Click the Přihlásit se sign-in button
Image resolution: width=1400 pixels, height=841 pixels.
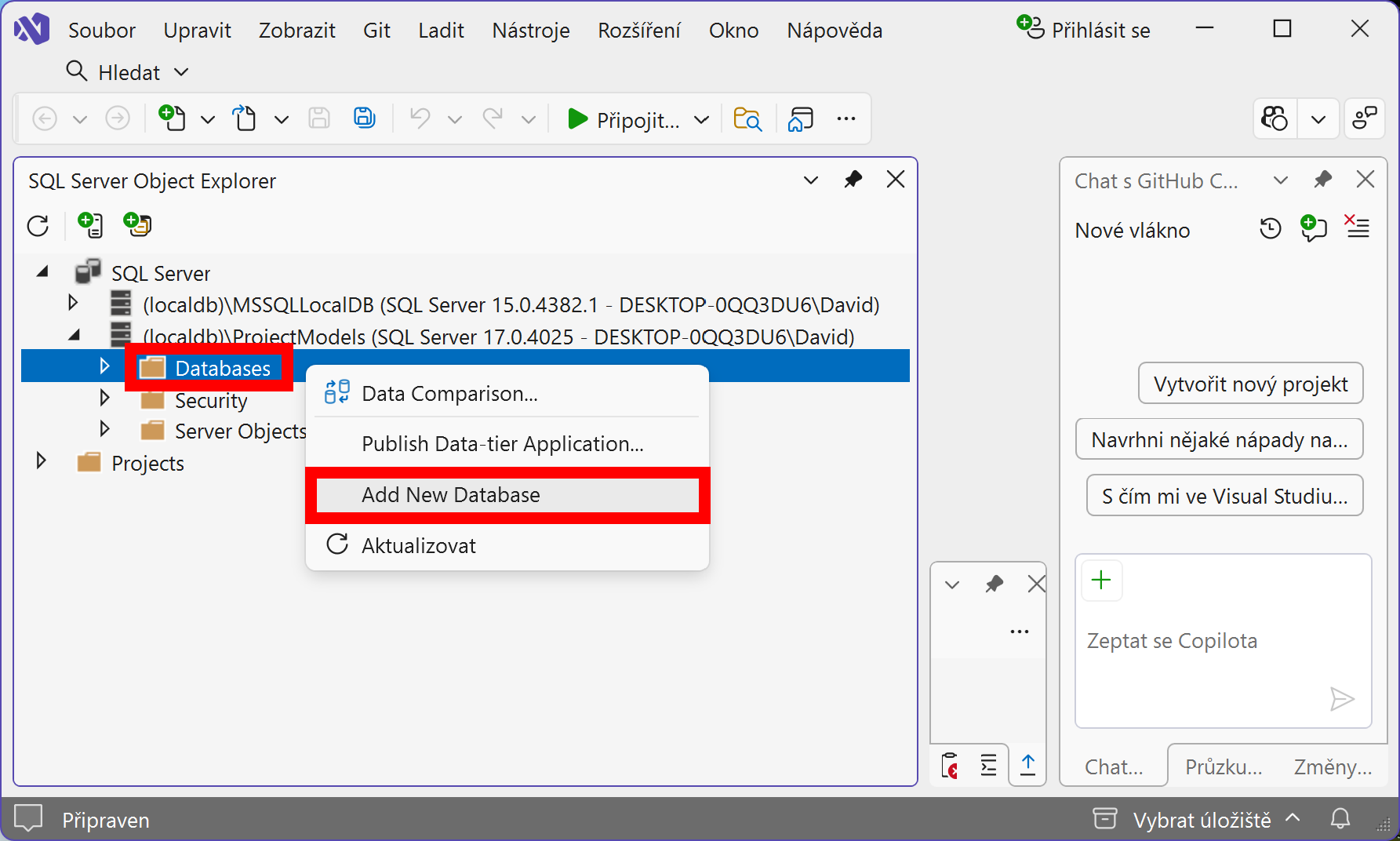click(x=1084, y=30)
